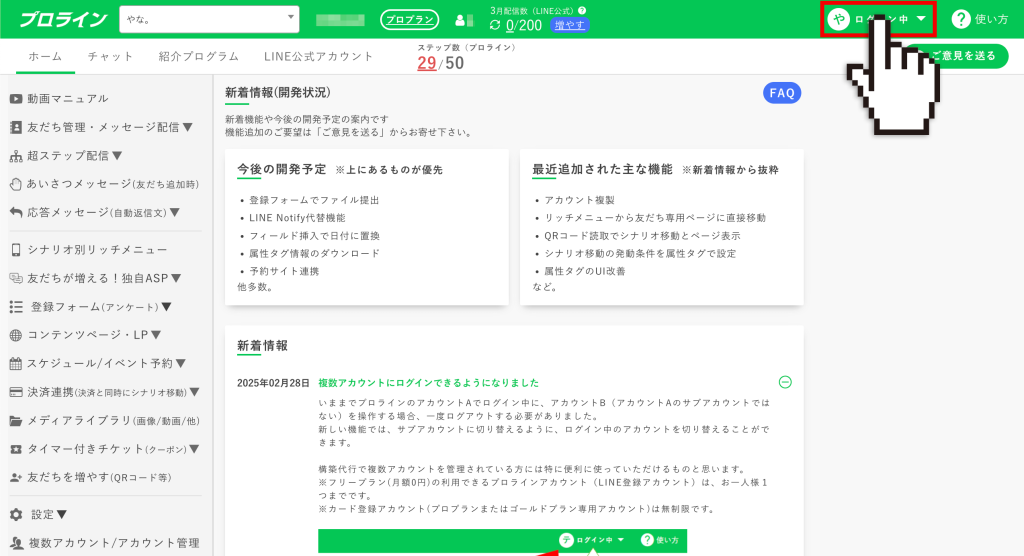Click the add-user icon for 友だちを増やす
The width and height of the screenshot is (1024, 556).
(16, 478)
